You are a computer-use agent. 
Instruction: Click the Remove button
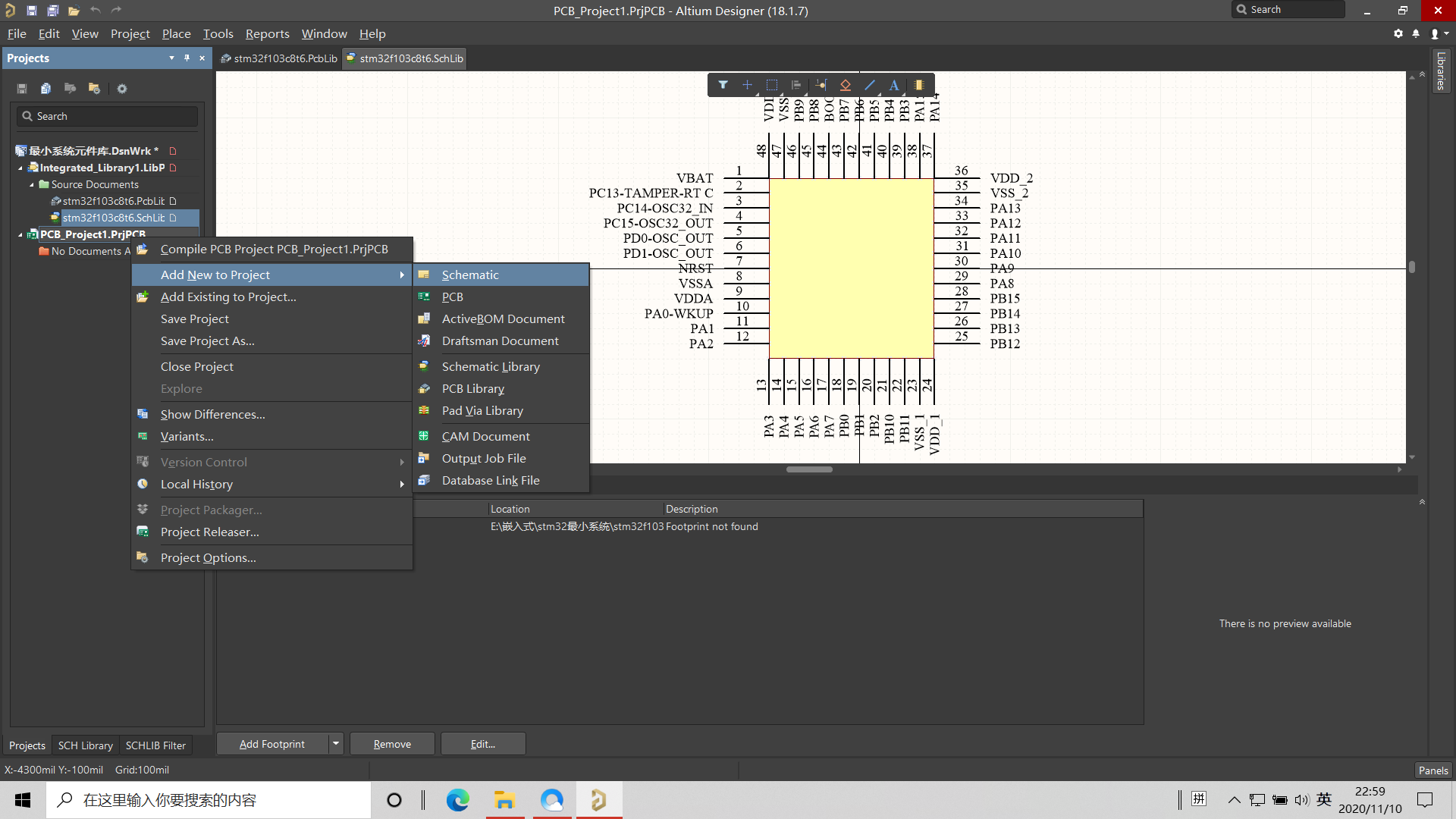click(x=392, y=744)
